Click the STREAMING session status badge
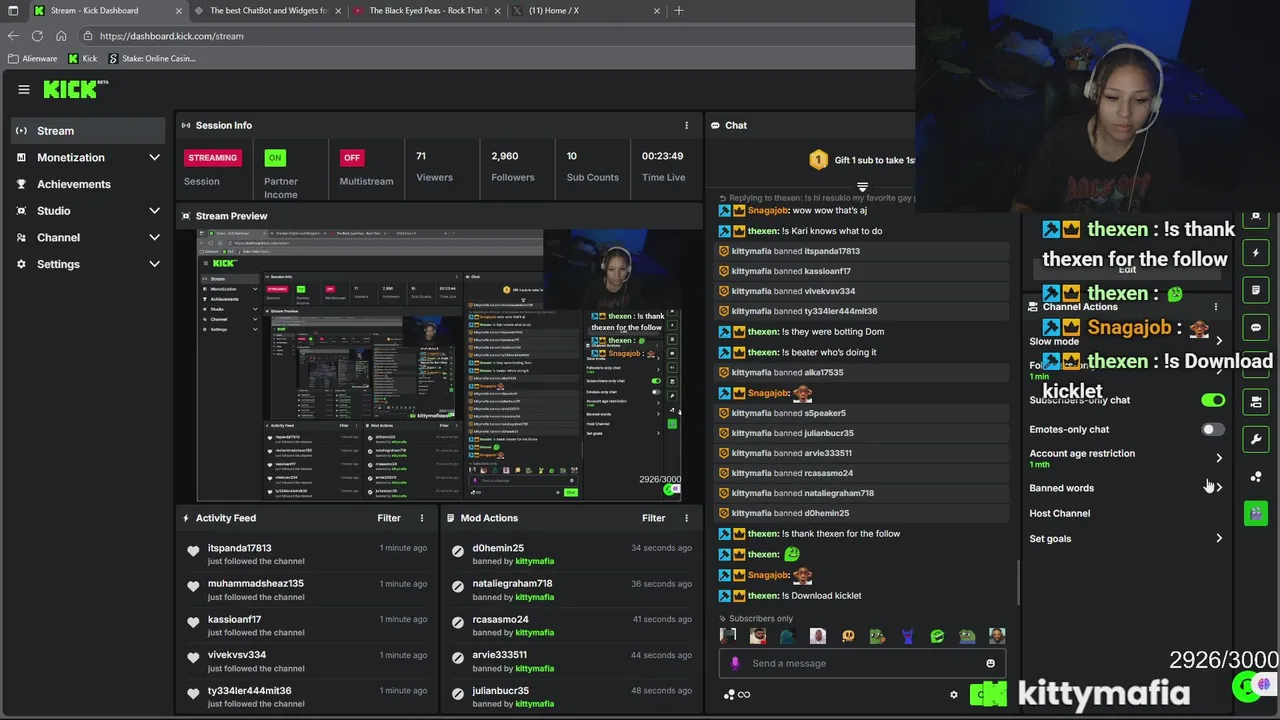The height and width of the screenshot is (720, 1280). [x=212, y=157]
